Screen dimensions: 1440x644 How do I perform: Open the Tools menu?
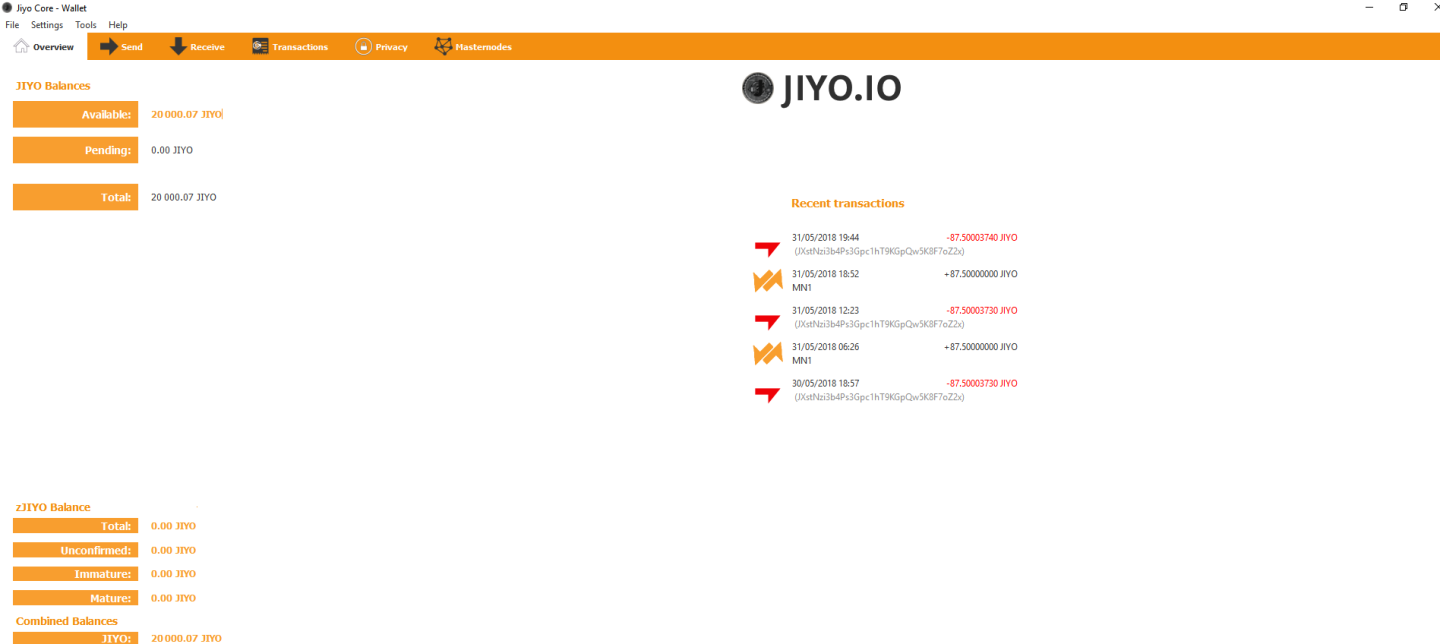86,25
